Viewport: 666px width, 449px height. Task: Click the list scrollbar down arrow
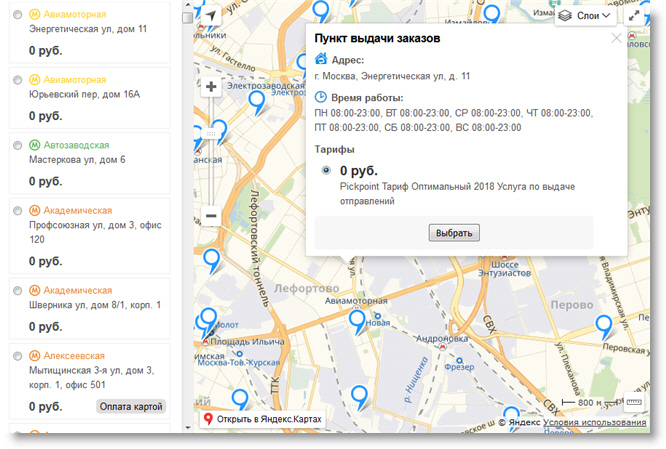coord(187,428)
